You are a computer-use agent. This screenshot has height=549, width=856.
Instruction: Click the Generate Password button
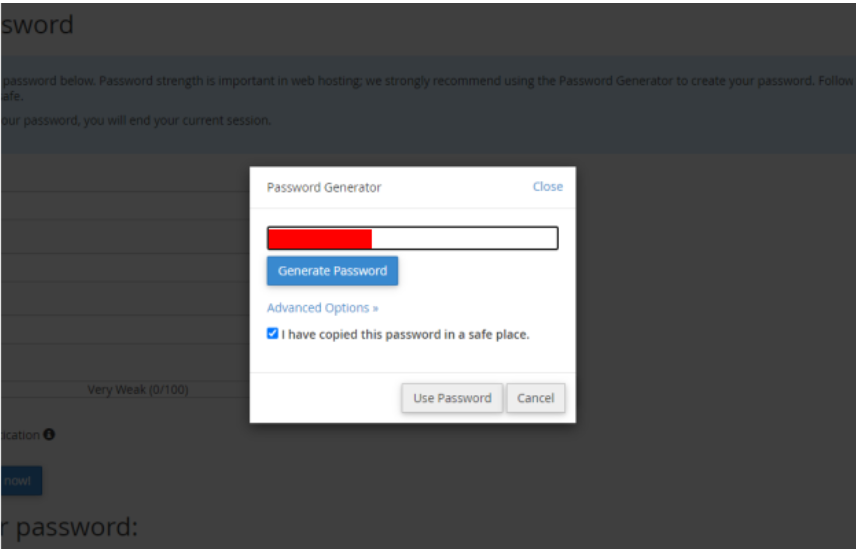pyautogui.click(x=332, y=271)
